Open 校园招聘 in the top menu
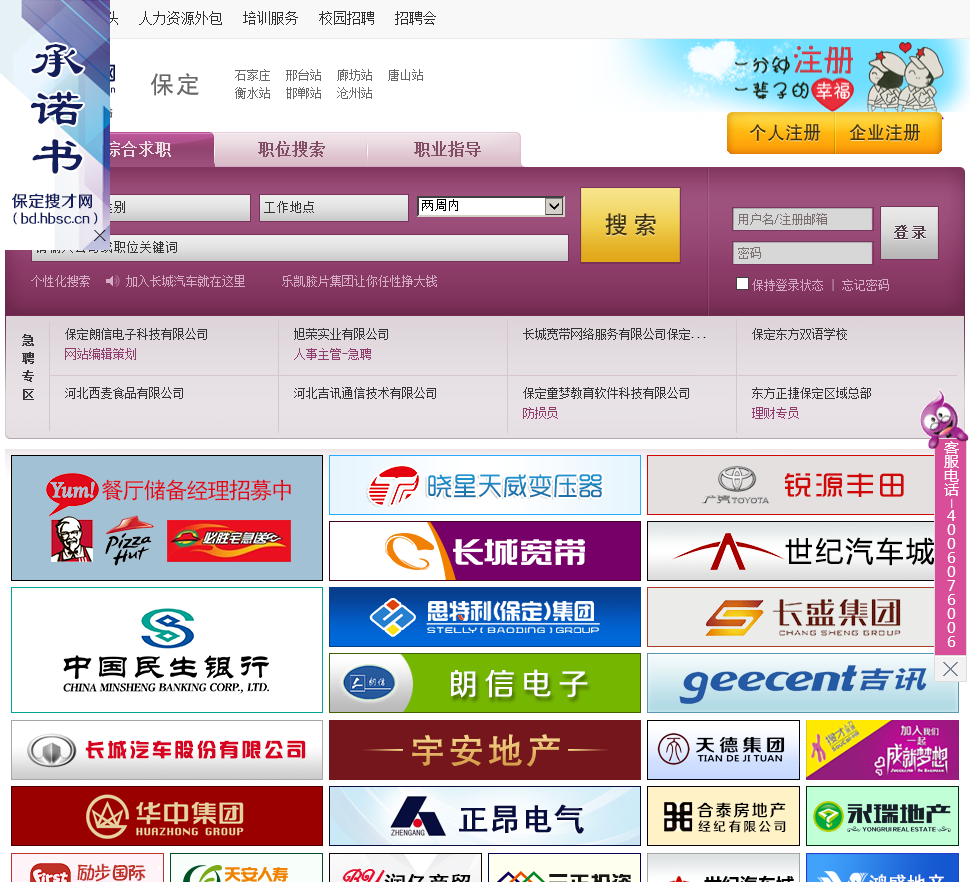This screenshot has width=970, height=882. pos(346,19)
